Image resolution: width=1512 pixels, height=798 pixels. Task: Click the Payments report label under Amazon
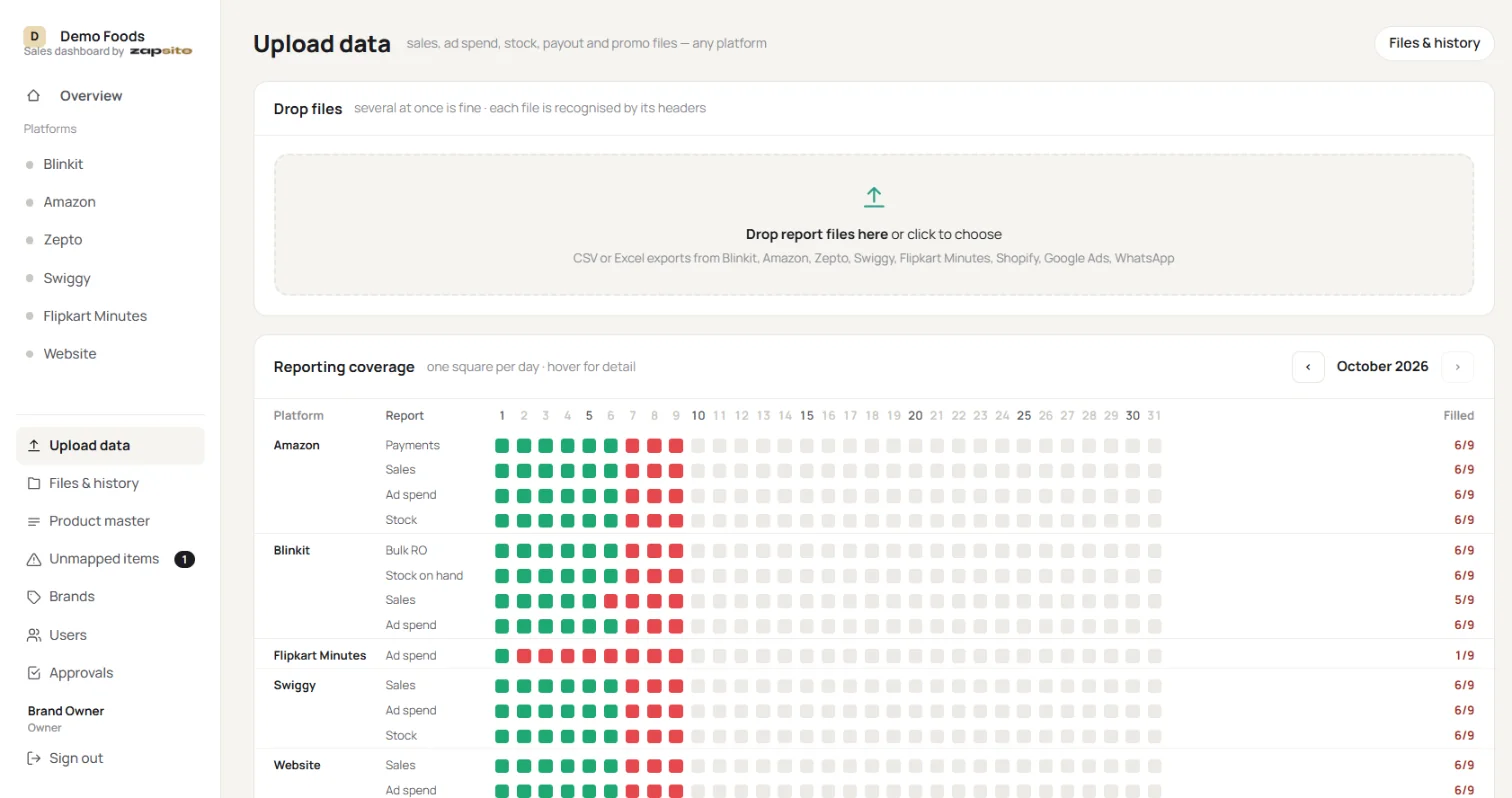(x=413, y=445)
